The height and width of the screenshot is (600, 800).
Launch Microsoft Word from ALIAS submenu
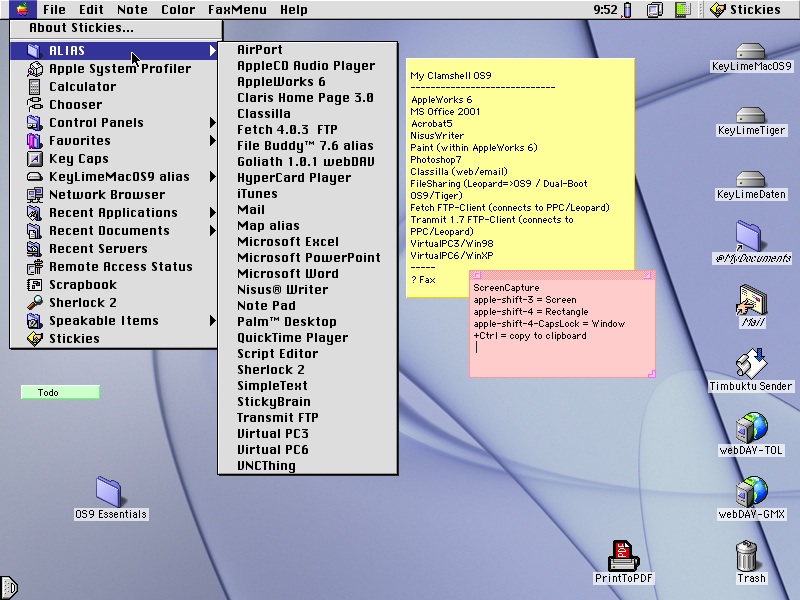pos(287,274)
